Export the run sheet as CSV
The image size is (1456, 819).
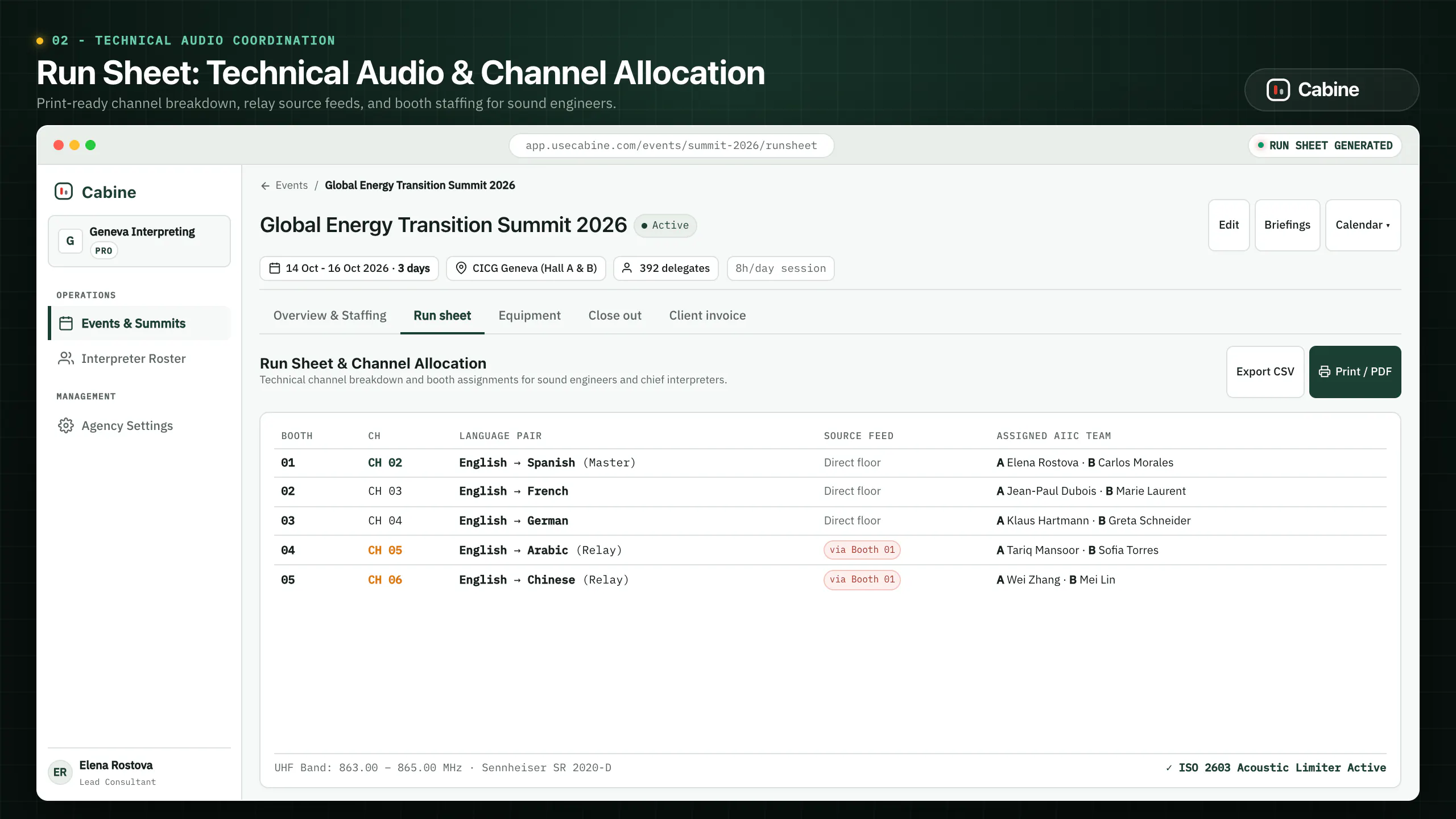pyautogui.click(x=1265, y=371)
